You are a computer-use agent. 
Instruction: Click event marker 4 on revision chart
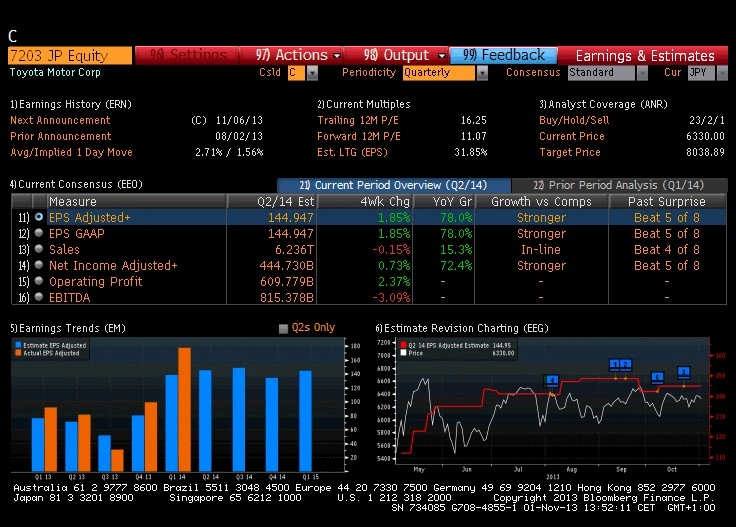[x=552, y=380]
